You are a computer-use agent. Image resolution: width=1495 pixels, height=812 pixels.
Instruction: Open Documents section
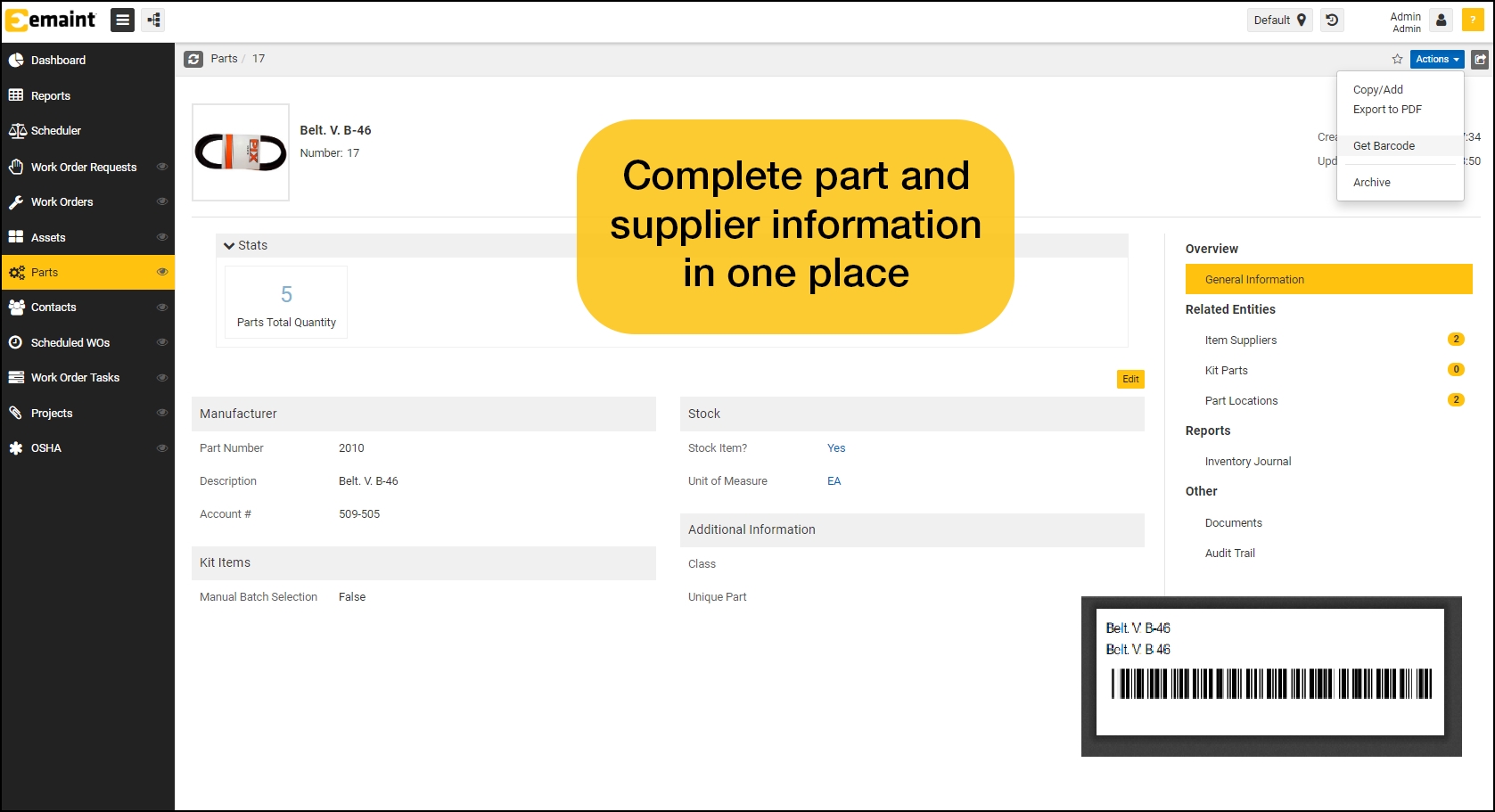pos(1233,522)
